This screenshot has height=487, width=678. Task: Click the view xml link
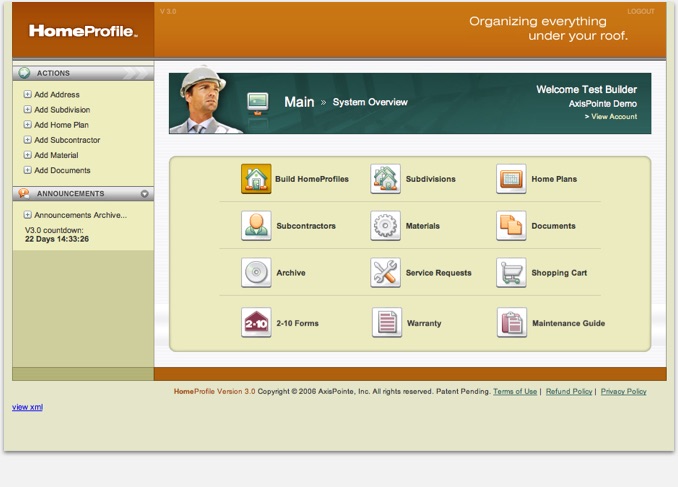pos(27,407)
